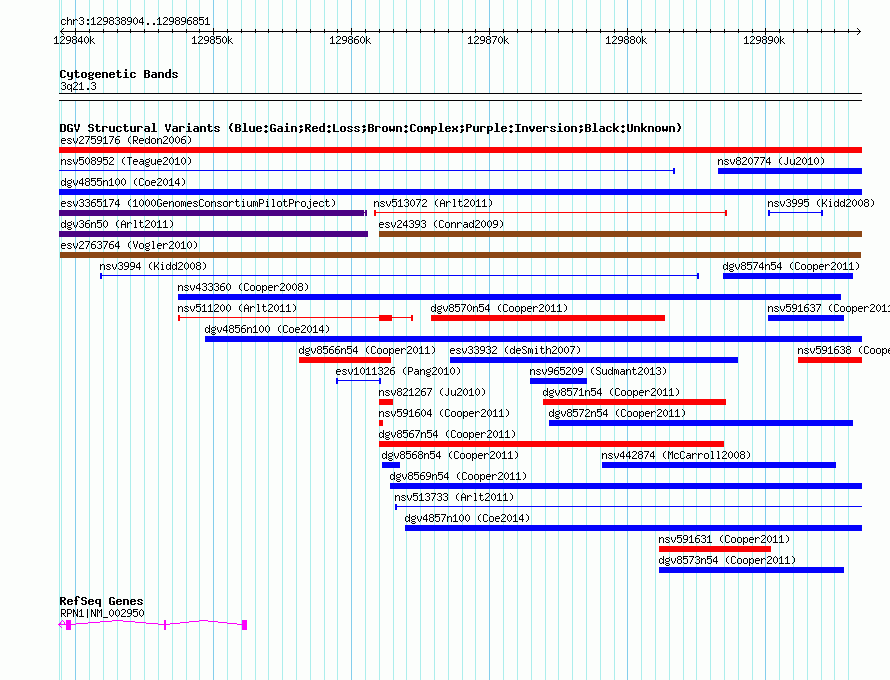Select the red dgv8570n54 loss bar
Viewport: 890px width, 680px height.
(548, 318)
